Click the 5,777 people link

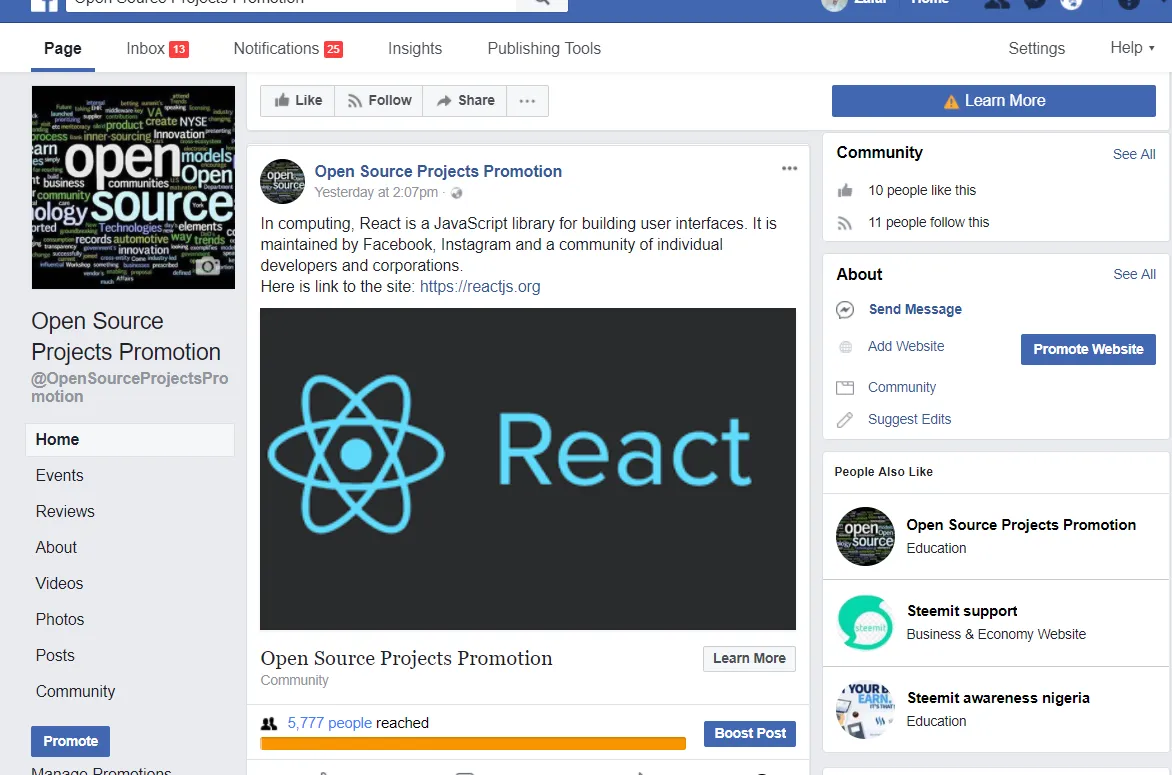330,723
